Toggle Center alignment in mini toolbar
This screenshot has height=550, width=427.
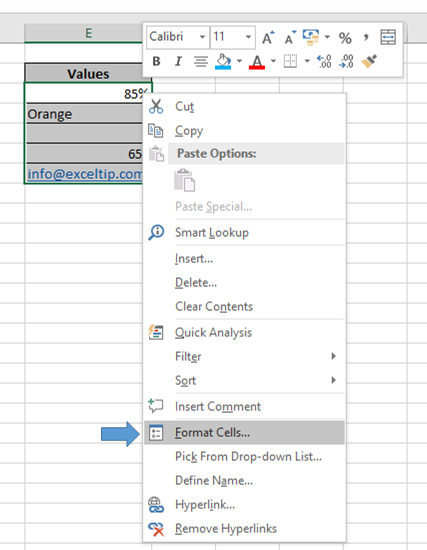pos(201,61)
